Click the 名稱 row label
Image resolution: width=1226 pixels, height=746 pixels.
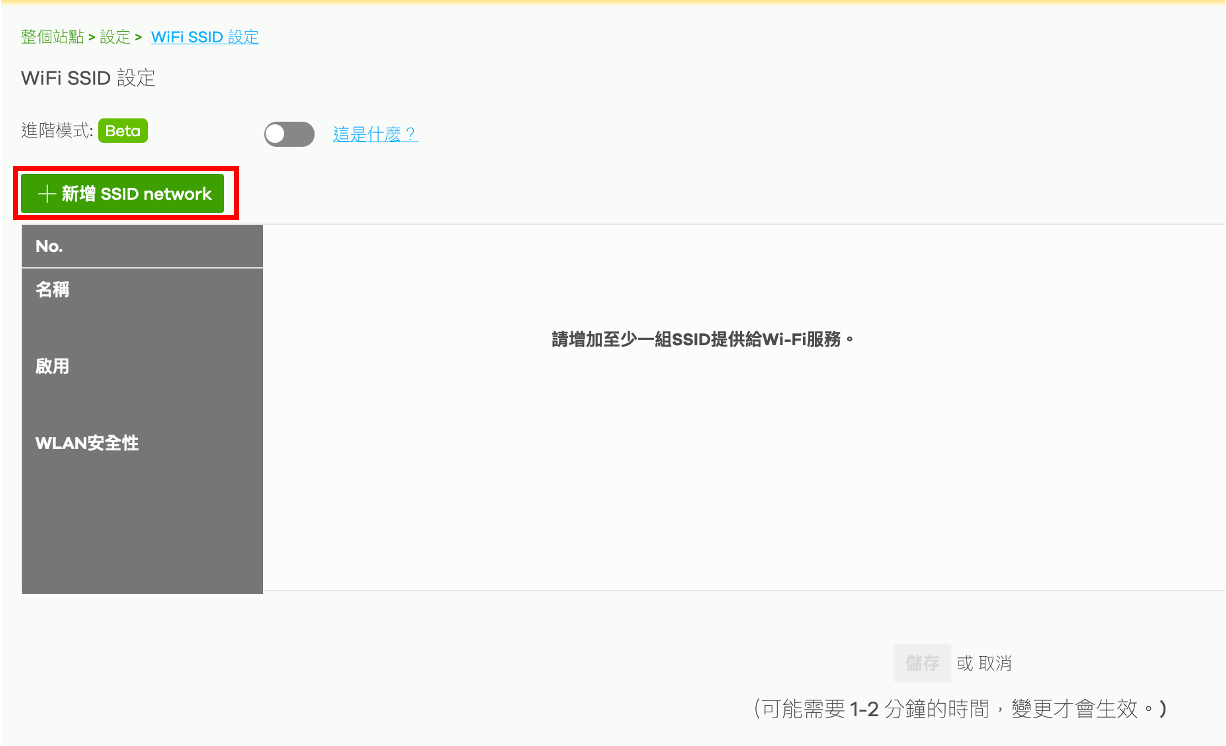pos(52,290)
